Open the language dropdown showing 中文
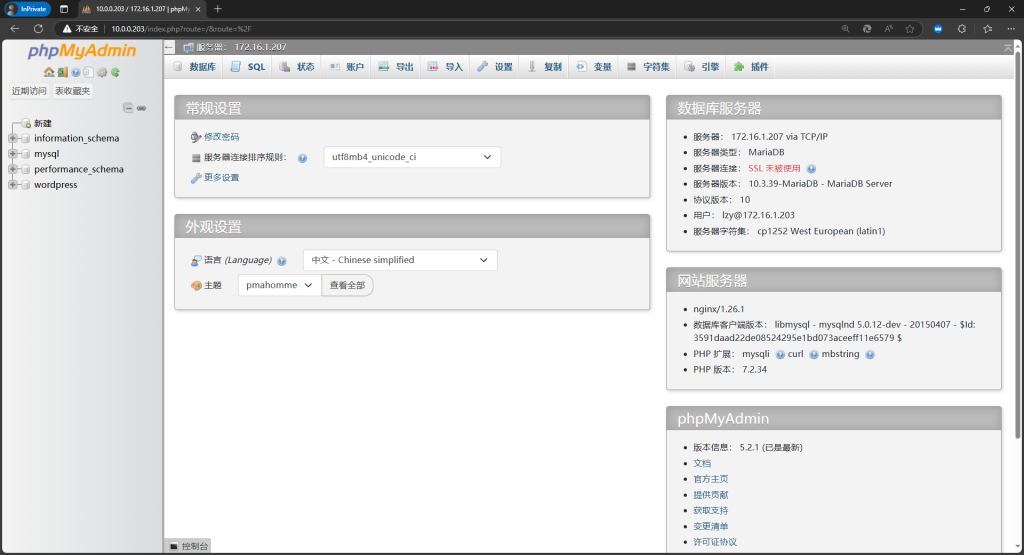 (x=400, y=260)
